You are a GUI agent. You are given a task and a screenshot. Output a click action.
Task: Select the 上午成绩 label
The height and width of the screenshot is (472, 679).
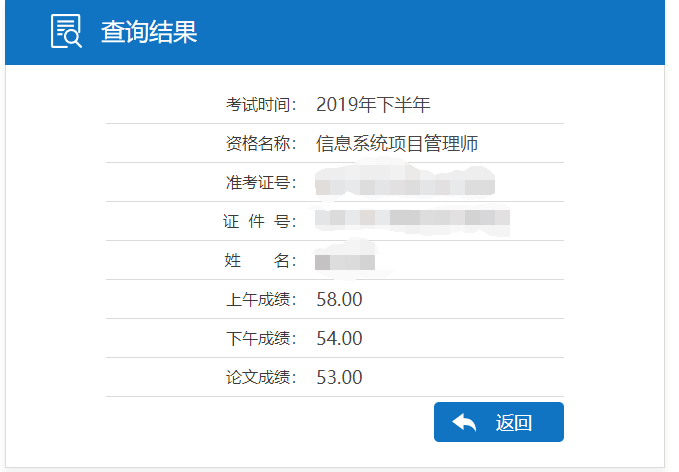click(x=262, y=299)
